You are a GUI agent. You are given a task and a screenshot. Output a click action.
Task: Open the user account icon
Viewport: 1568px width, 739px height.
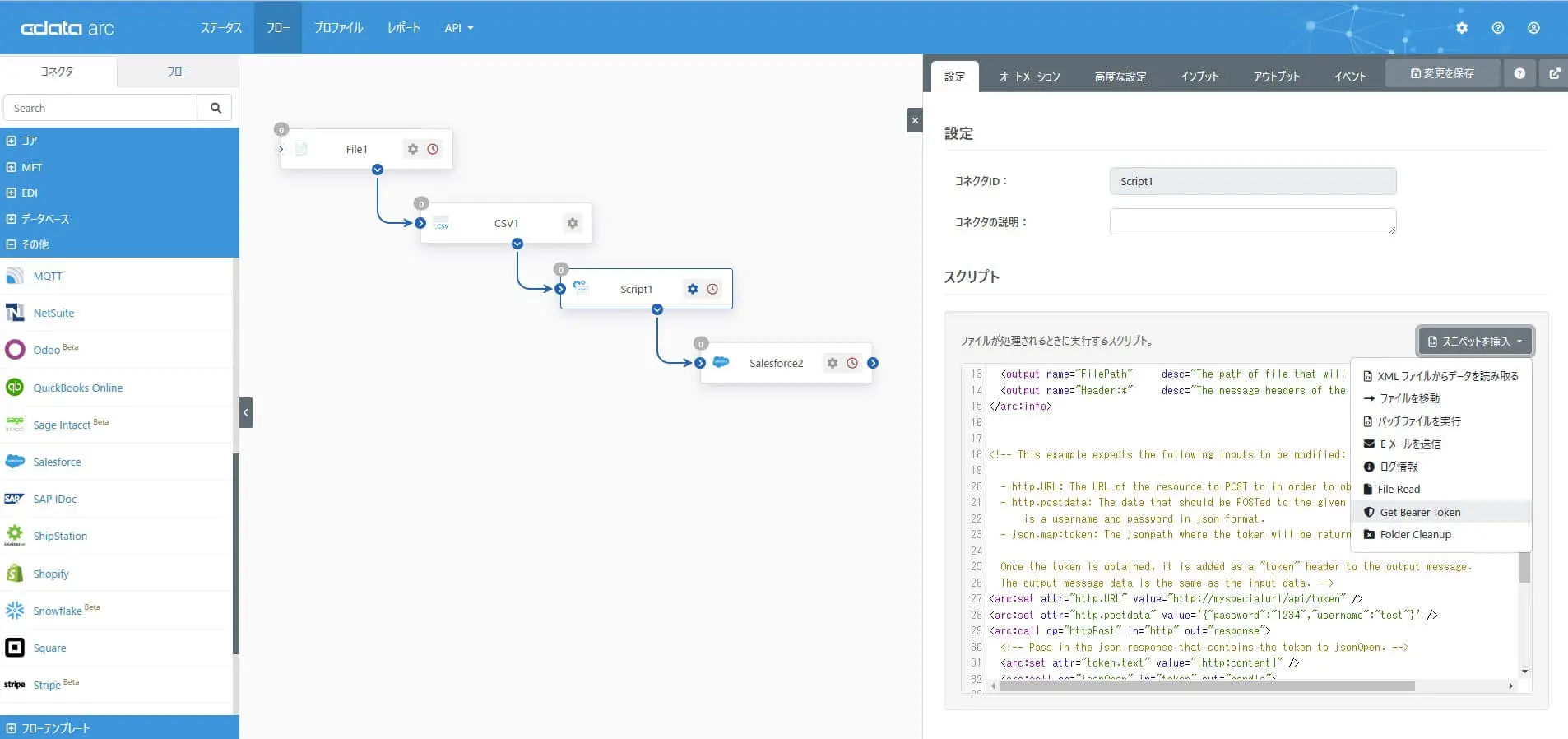1533,28
